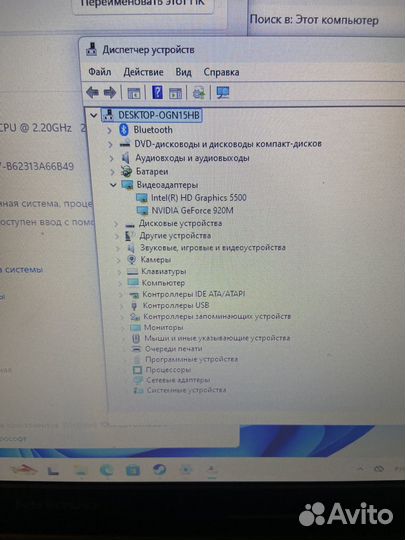Expand the Камеры category
The image size is (405, 540).
click(x=118, y=260)
